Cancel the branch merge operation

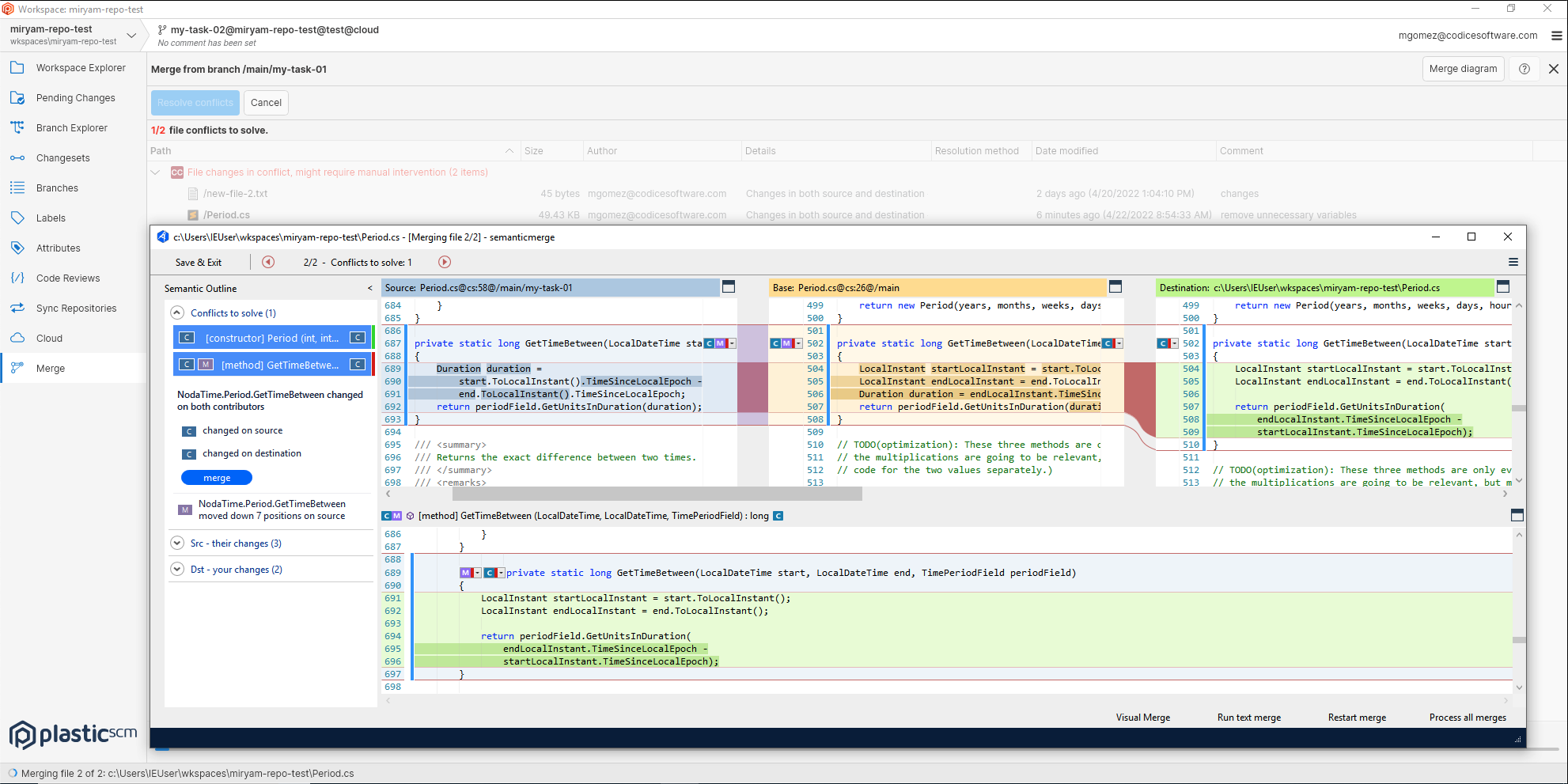(266, 102)
